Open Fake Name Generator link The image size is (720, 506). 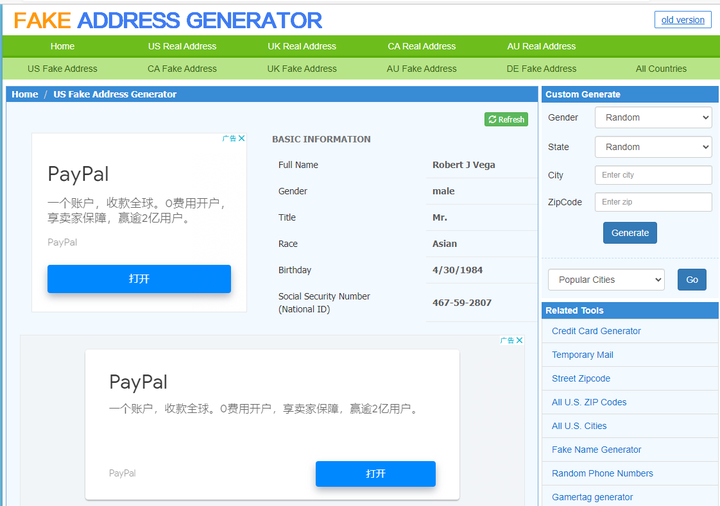pos(596,450)
